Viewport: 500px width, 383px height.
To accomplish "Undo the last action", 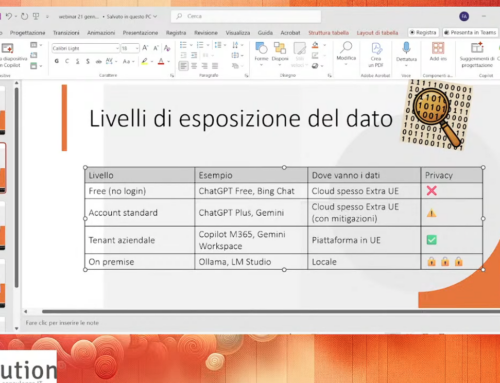I will tap(9, 16).
